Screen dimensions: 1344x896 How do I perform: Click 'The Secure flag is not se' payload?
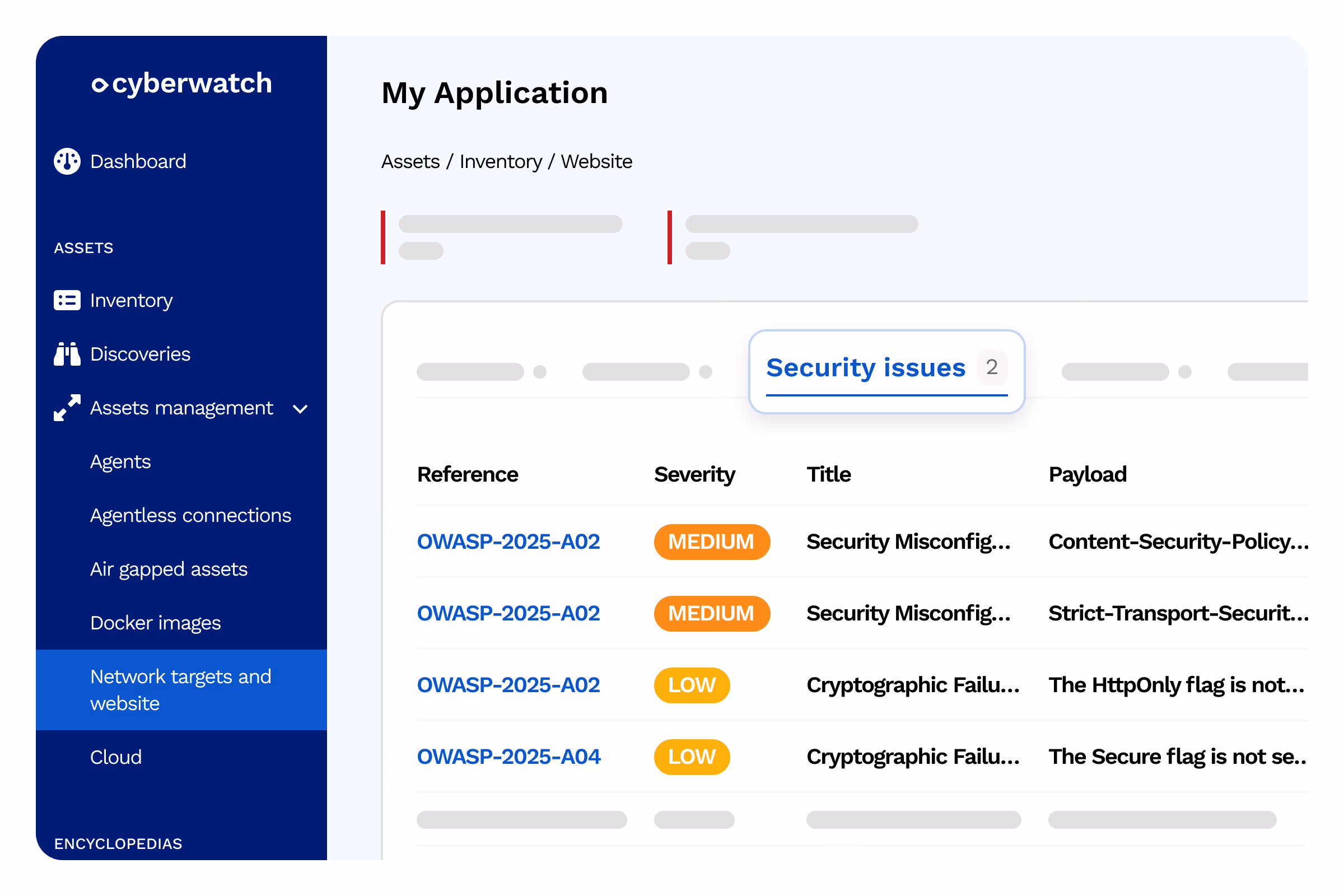pyautogui.click(x=1178, y=757)
